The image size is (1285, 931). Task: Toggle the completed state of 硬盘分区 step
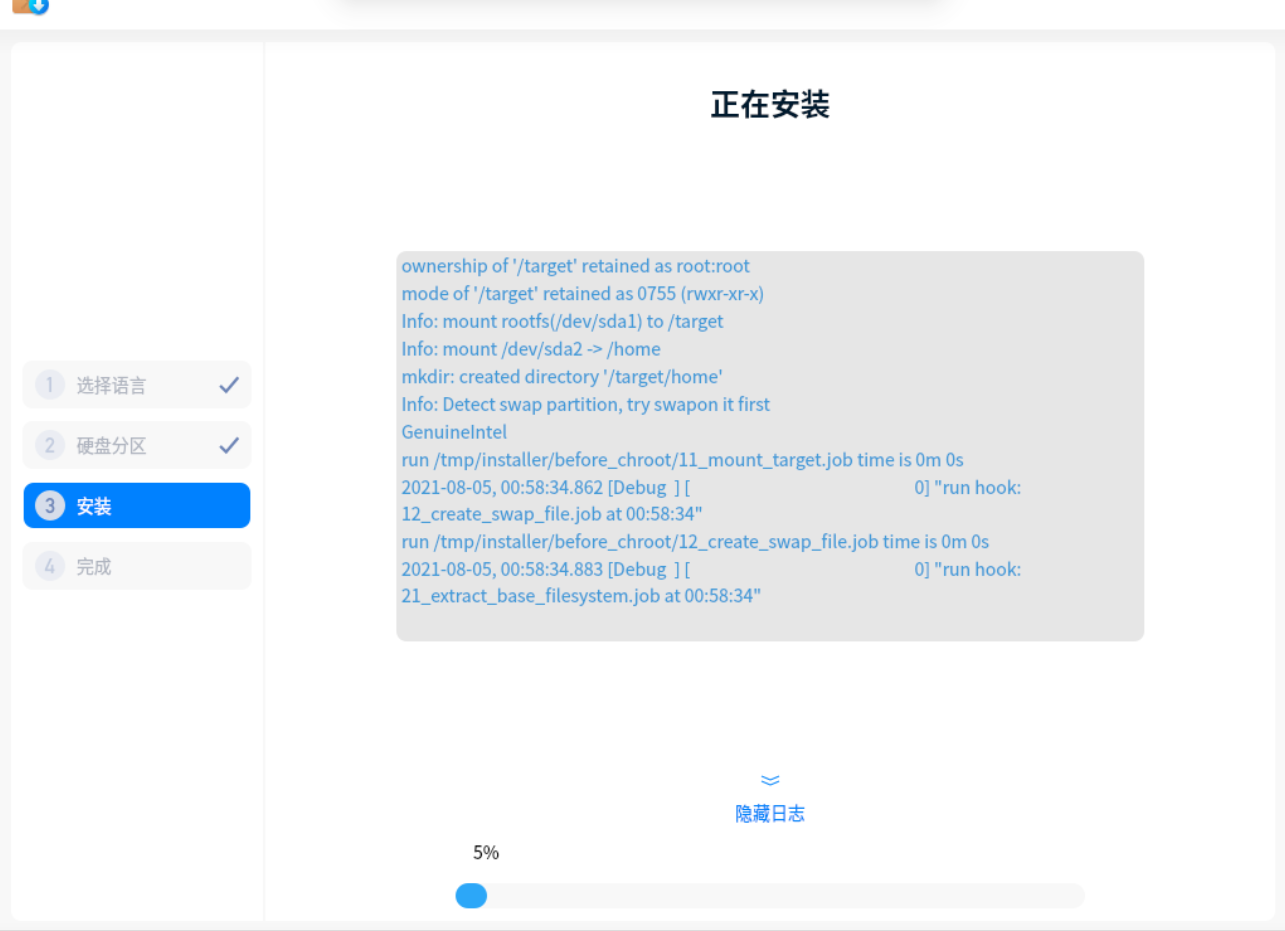[x=230, y=444]
